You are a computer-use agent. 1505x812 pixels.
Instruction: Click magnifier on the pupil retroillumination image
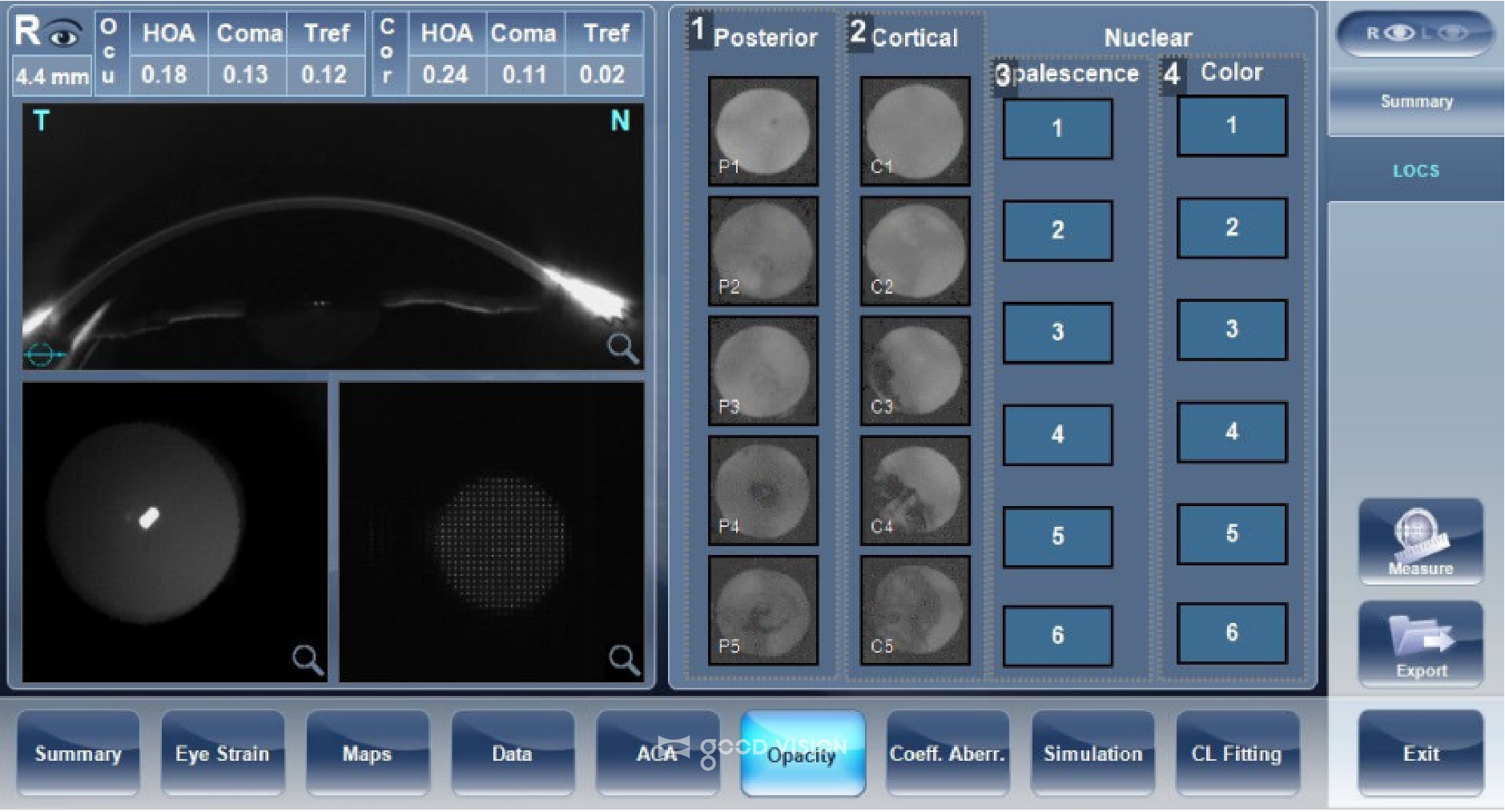(308, 659)
